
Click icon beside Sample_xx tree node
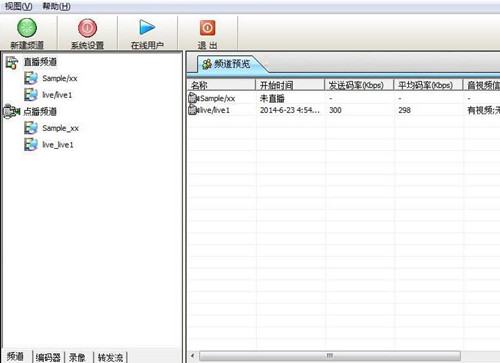click(x=31, y=128)
